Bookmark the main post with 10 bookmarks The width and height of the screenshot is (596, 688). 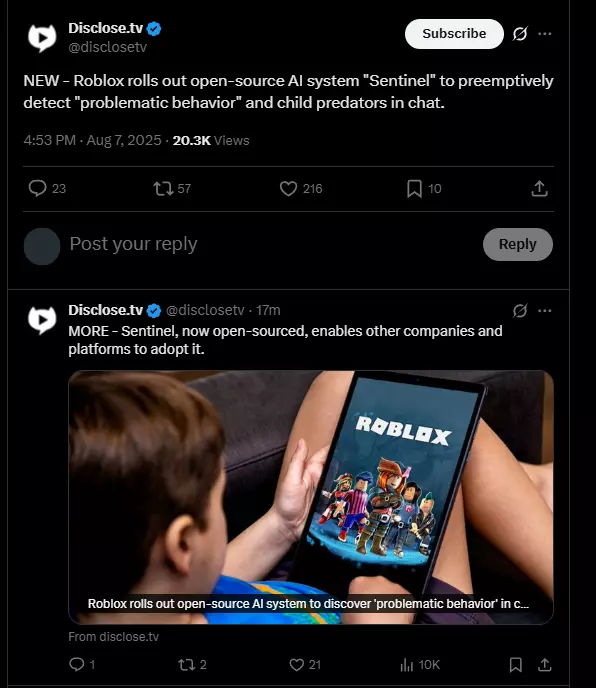pos(414,189)
